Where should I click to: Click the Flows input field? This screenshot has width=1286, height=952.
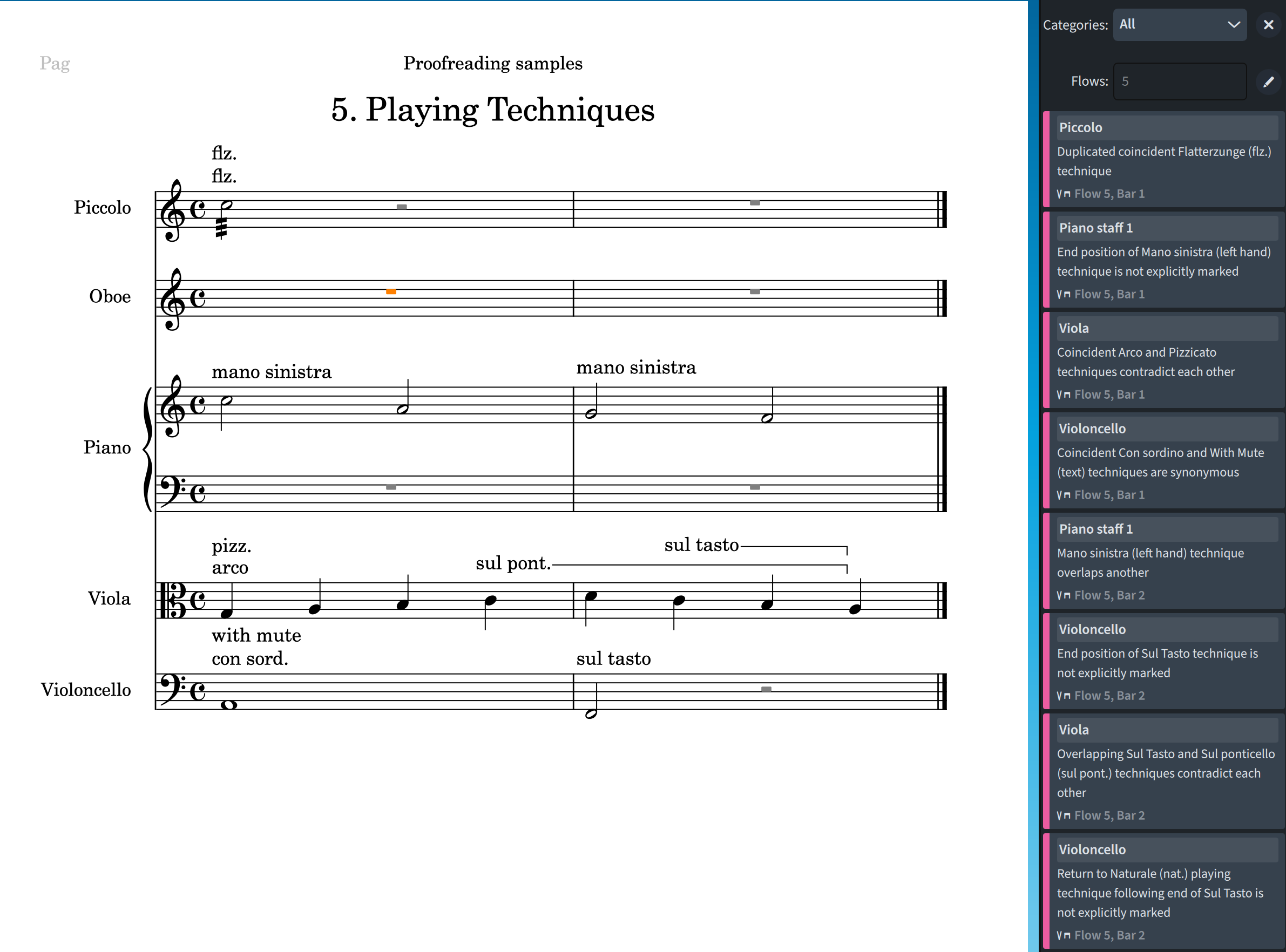[1179, 82]
